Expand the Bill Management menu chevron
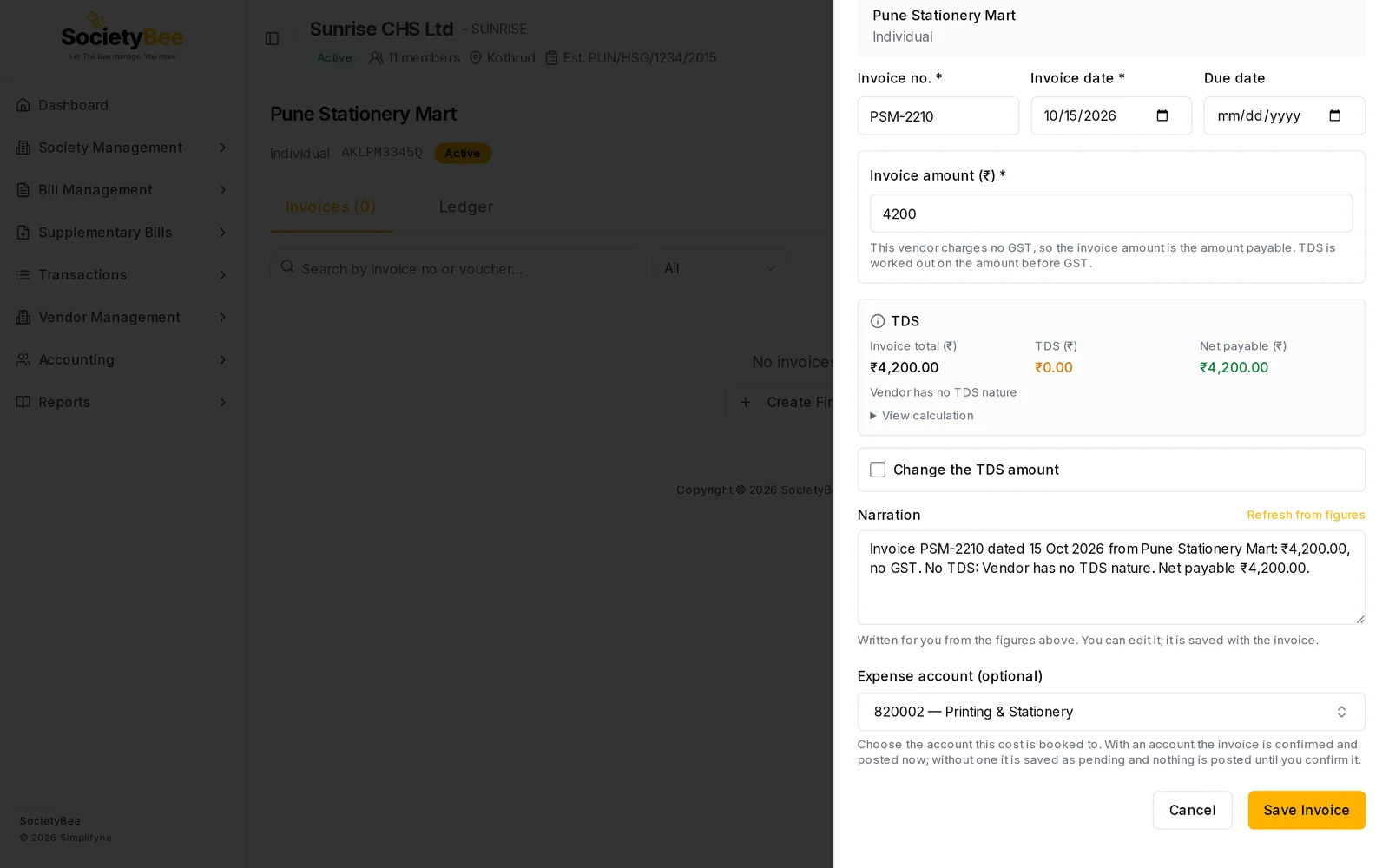The image size is (1389, 868). pyautogui.click(x=222, y=190)
